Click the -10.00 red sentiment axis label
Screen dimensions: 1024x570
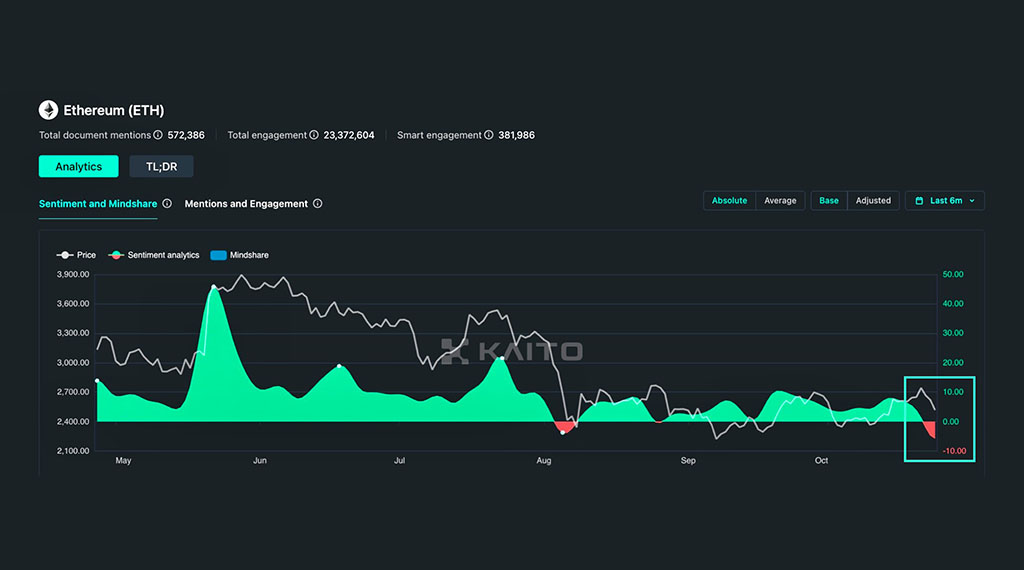954,451
